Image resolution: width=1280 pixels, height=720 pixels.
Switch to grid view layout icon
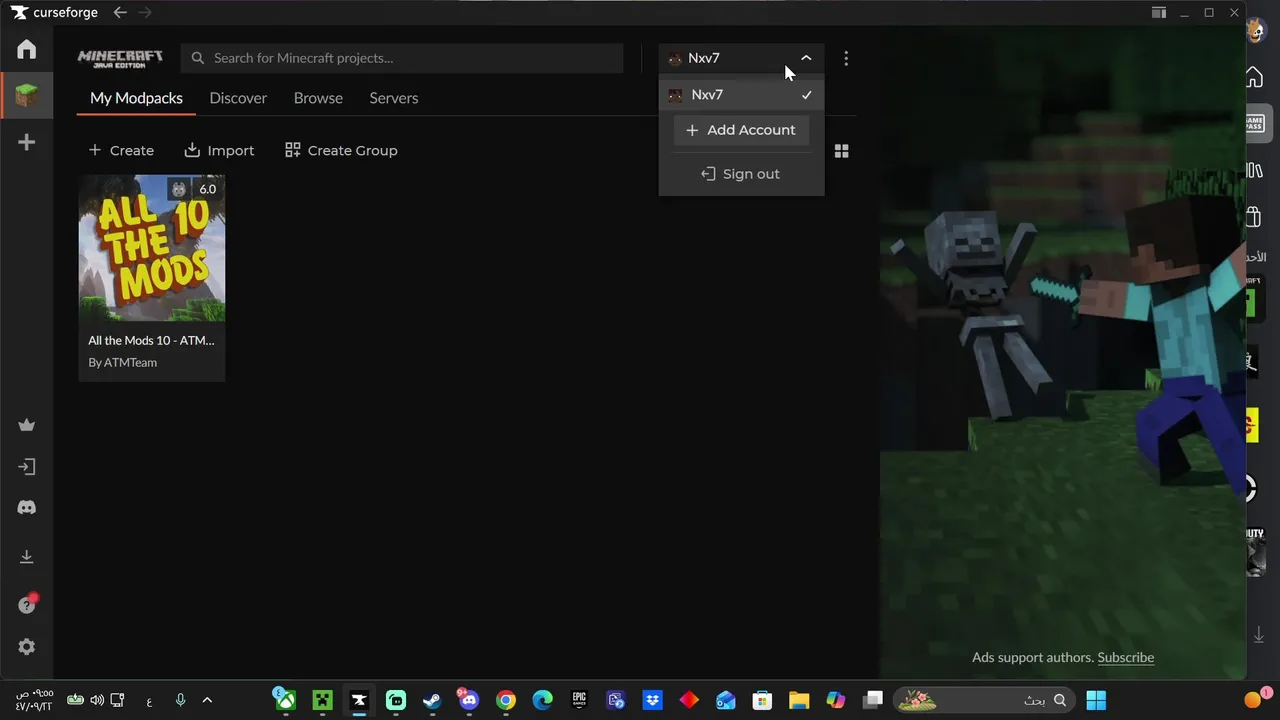click(x=842, y=151)
